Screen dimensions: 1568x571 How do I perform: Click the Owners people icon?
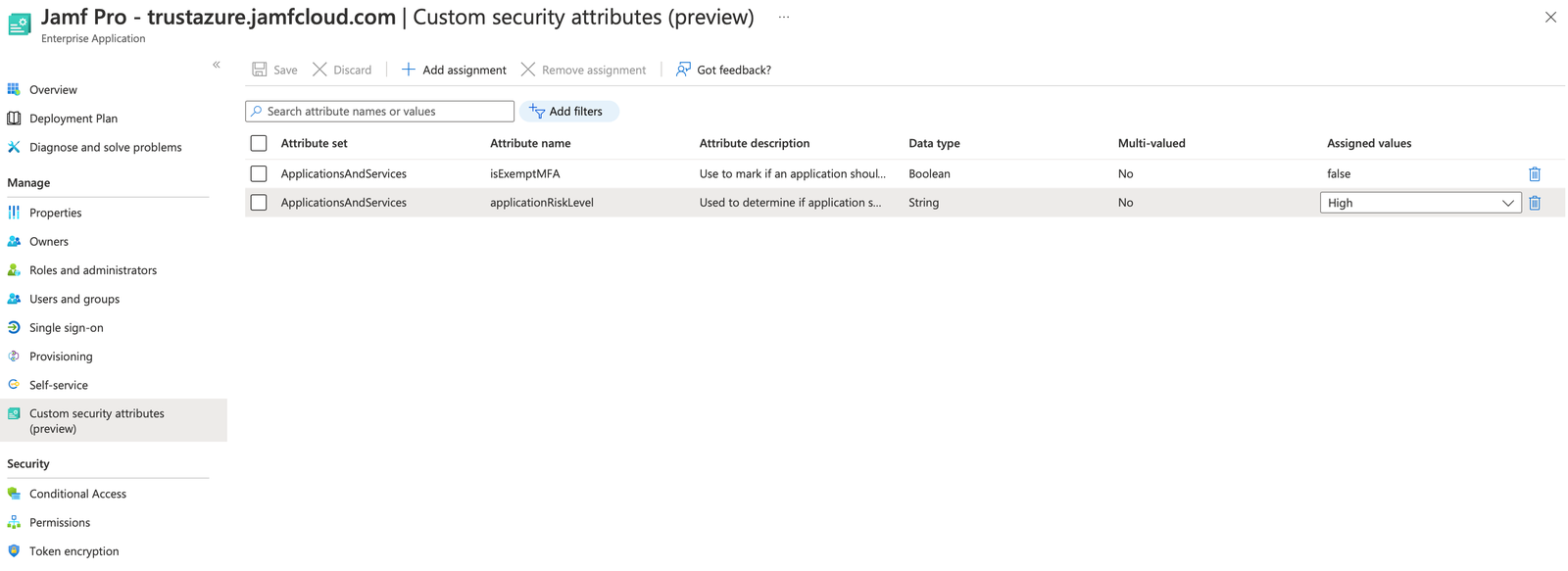(14, 241)
